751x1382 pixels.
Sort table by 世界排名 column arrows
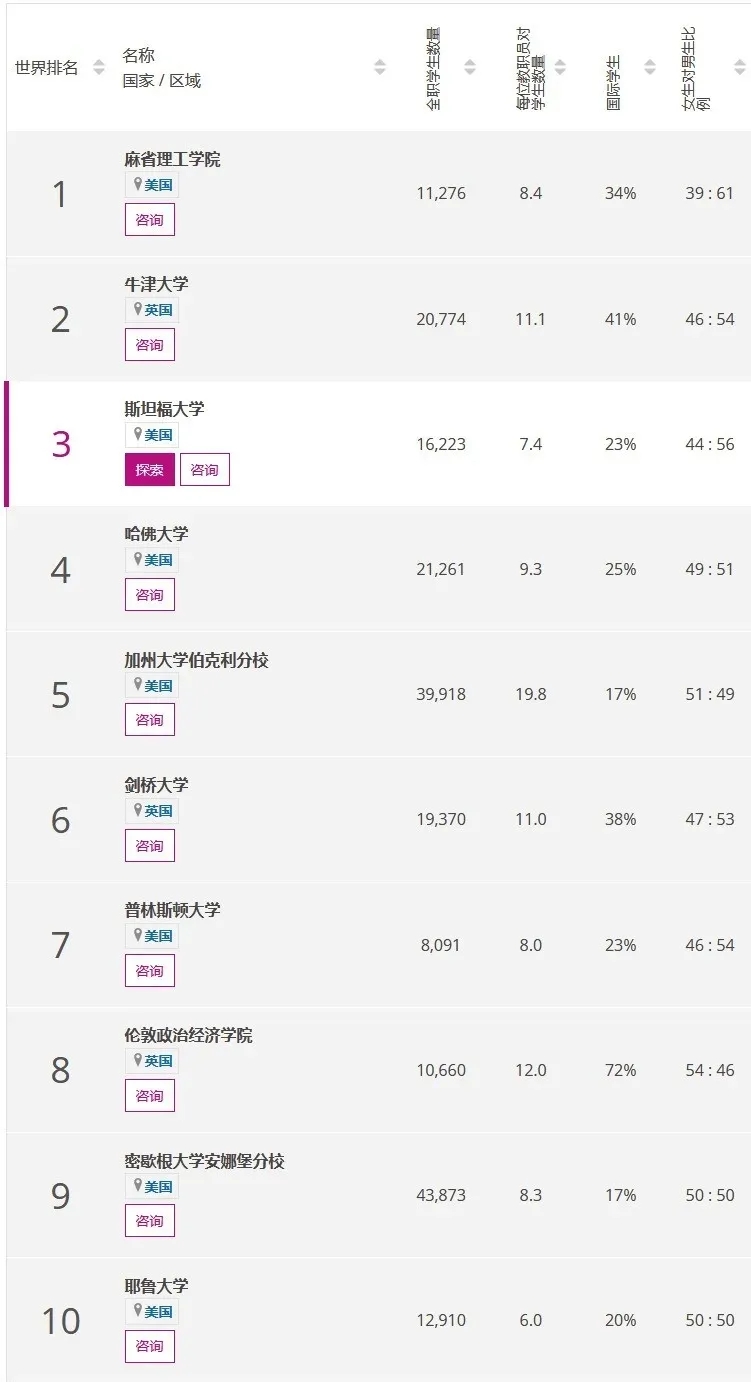pyautogui.click(x=98, y=68)
